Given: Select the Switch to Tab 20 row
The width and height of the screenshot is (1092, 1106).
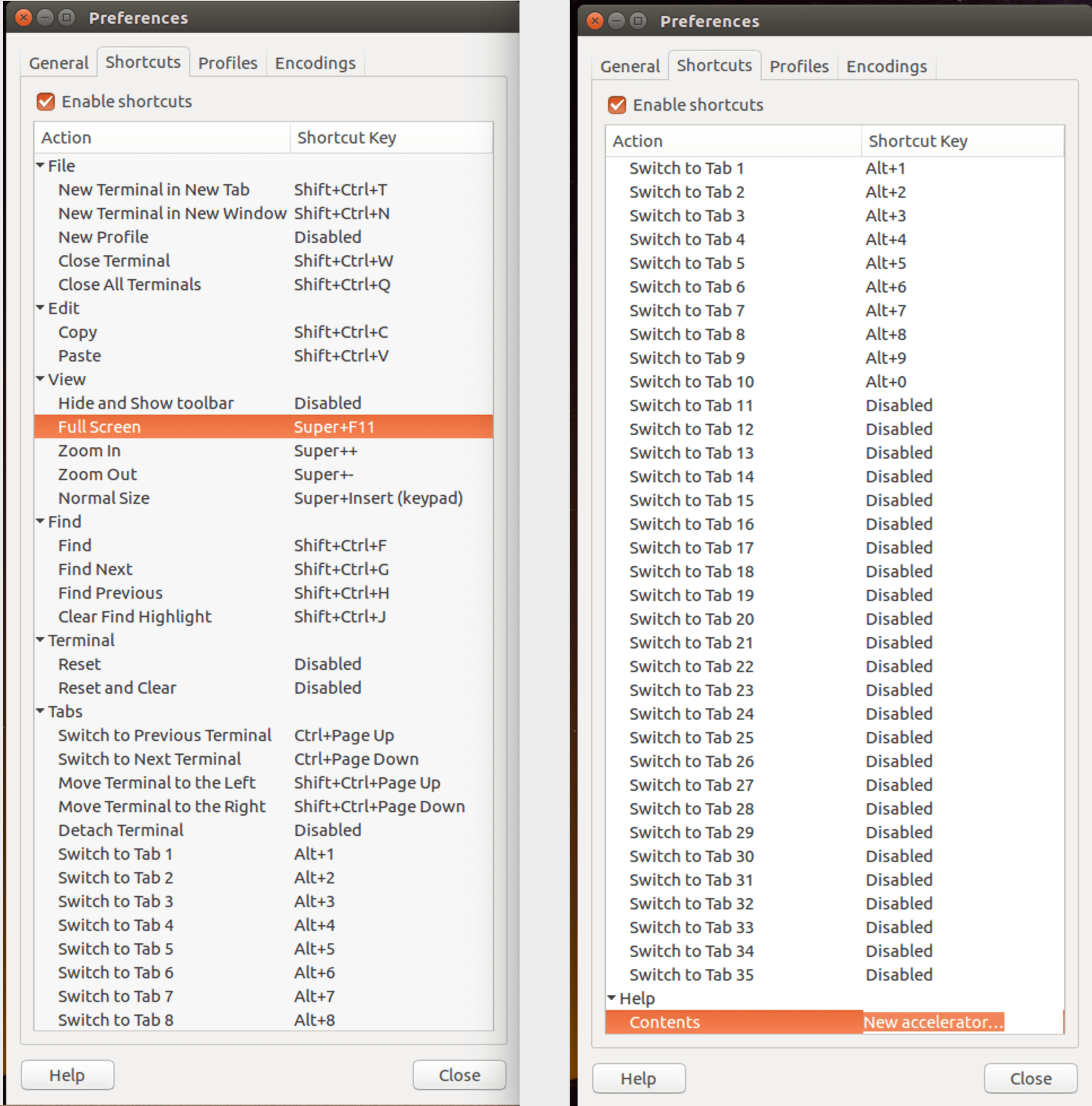Looking at the screenshot, I should pyautogui.click(x=835, y=619).
